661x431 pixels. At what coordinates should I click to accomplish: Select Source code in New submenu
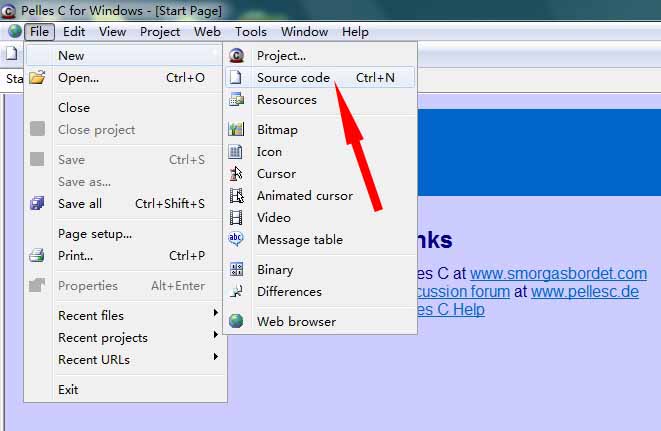coord(320,78)
